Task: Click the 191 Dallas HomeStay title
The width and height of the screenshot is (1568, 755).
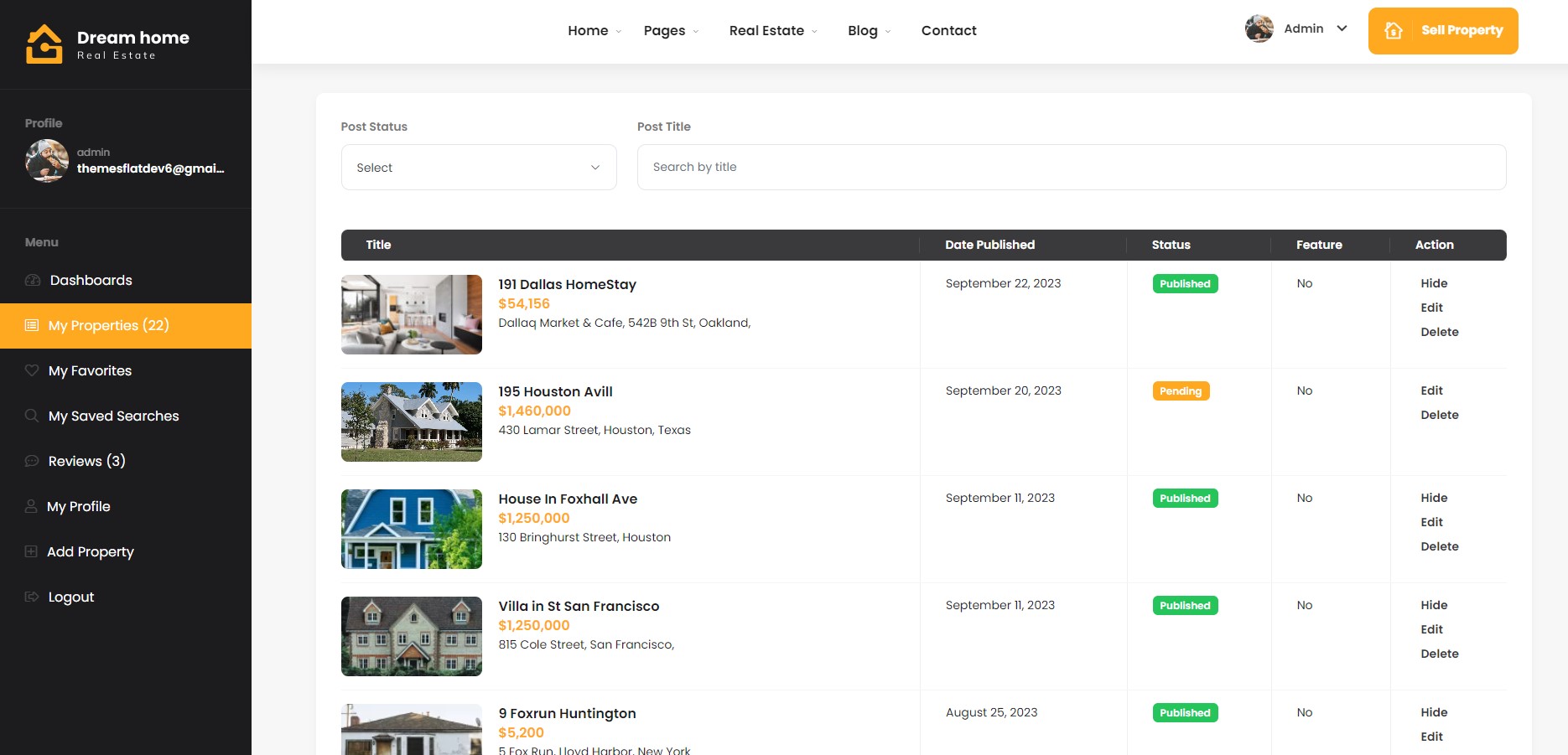Action: click(x=567, y=284)
